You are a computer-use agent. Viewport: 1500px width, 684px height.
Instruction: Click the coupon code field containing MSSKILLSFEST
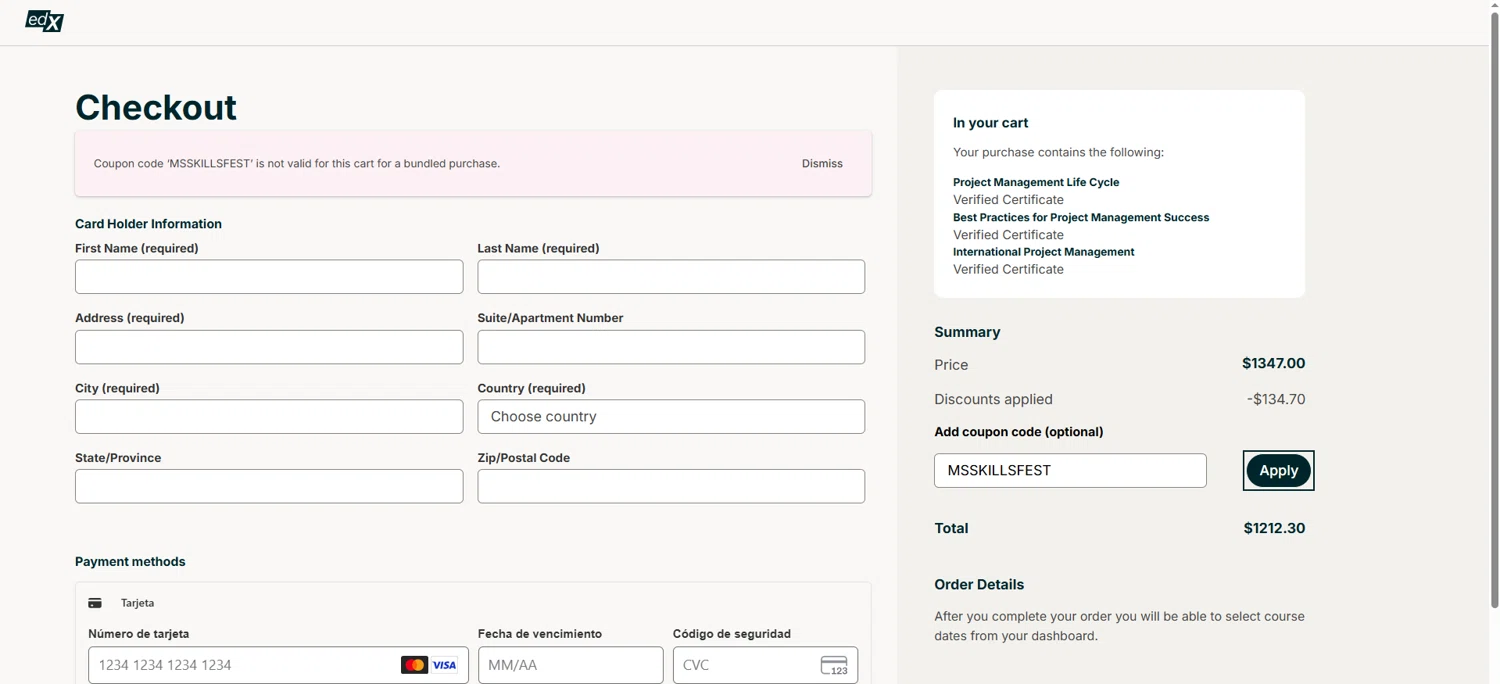click(1070, 471)
